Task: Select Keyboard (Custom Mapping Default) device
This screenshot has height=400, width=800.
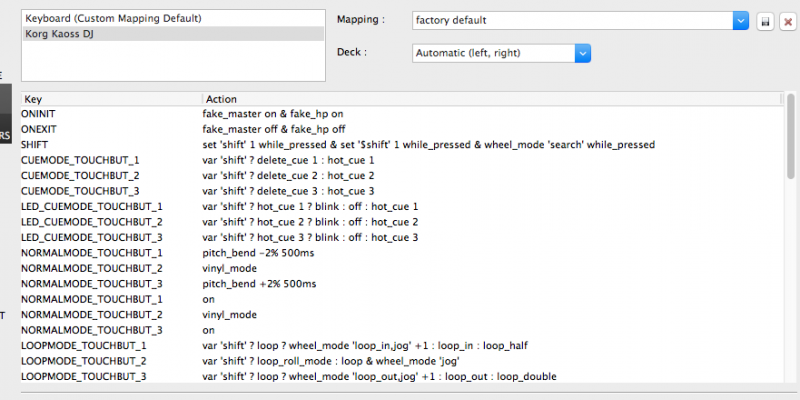Action: tap(172, 18)
